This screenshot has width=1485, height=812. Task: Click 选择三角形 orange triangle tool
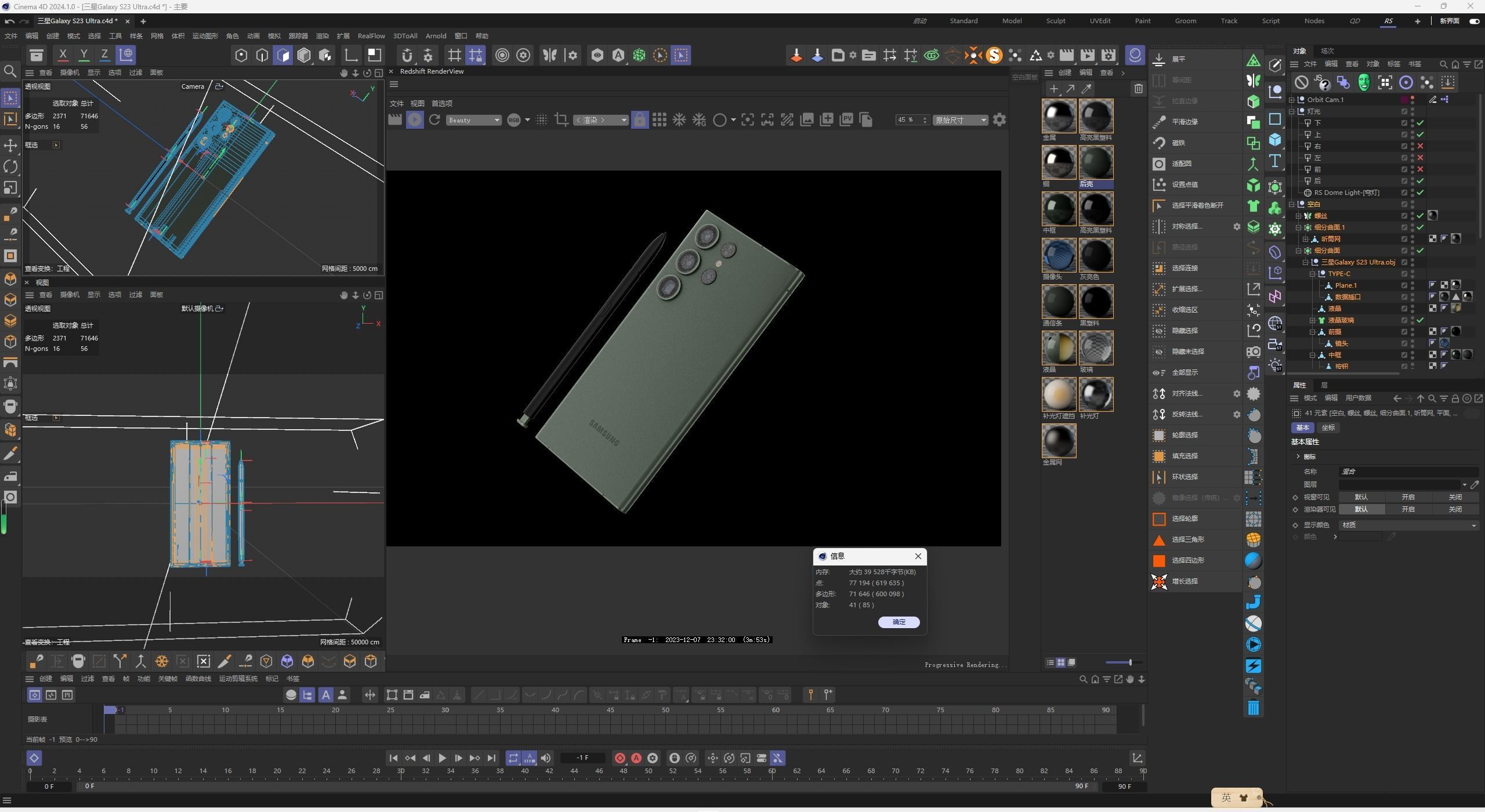[1195, 539]
